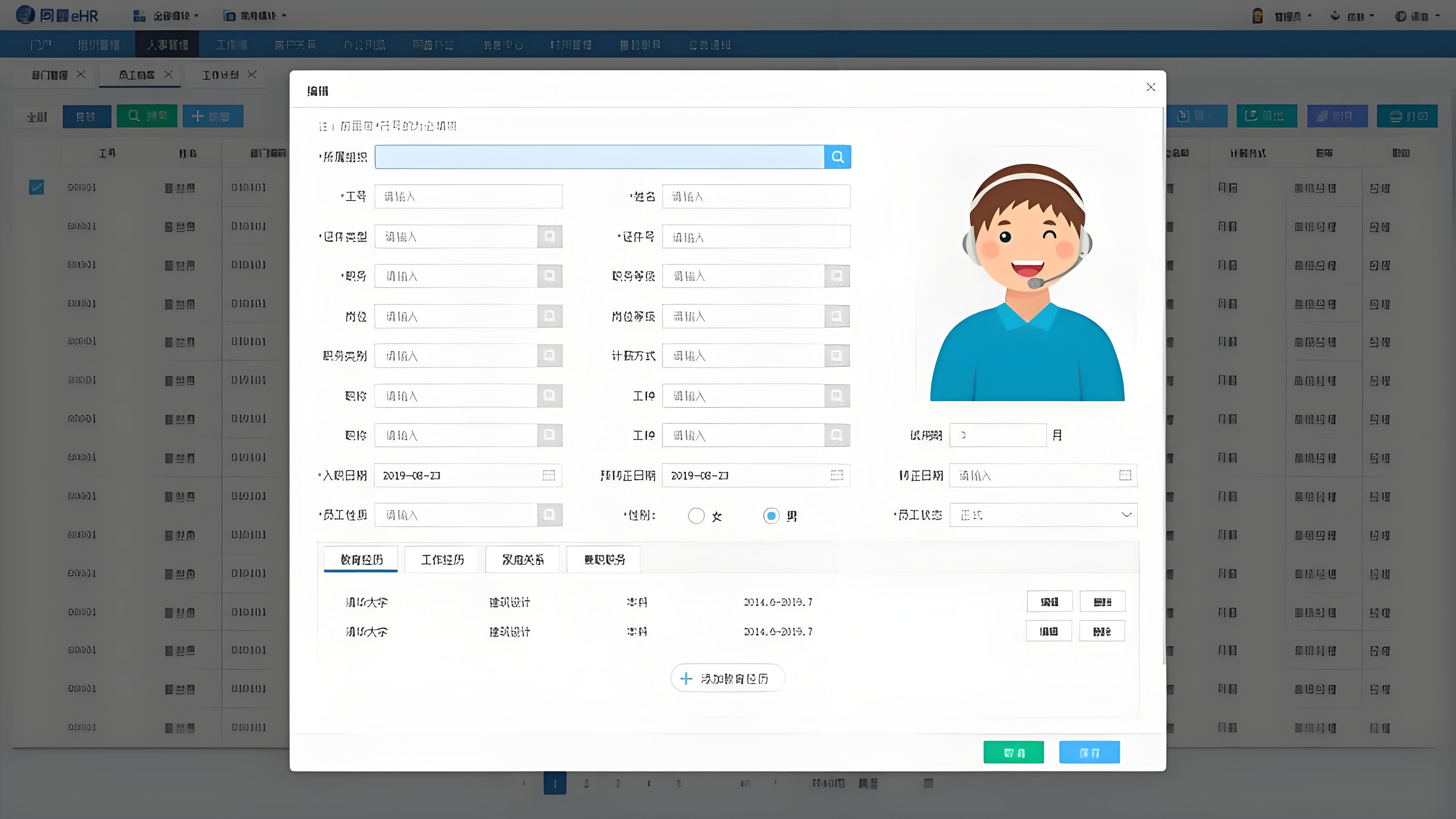Go to page 1 in pagination

point(555,783)
